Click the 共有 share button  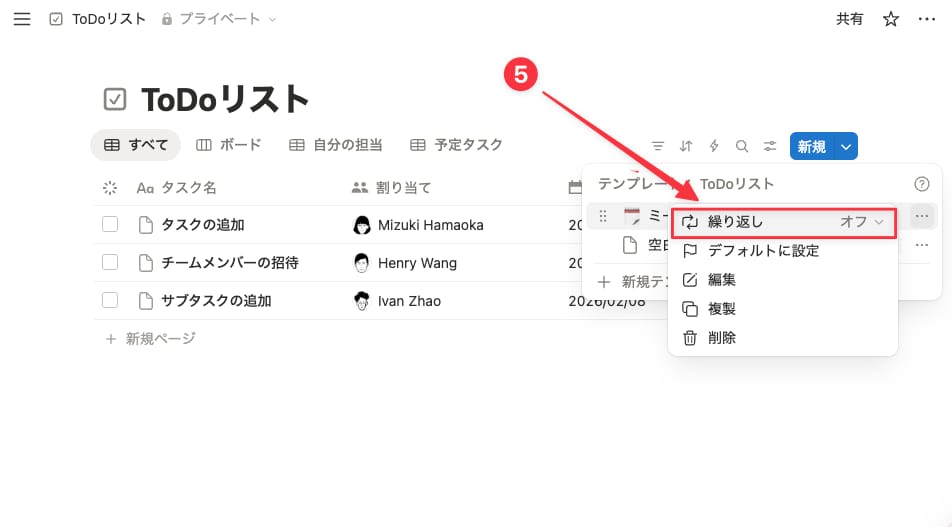pos(849,19)
